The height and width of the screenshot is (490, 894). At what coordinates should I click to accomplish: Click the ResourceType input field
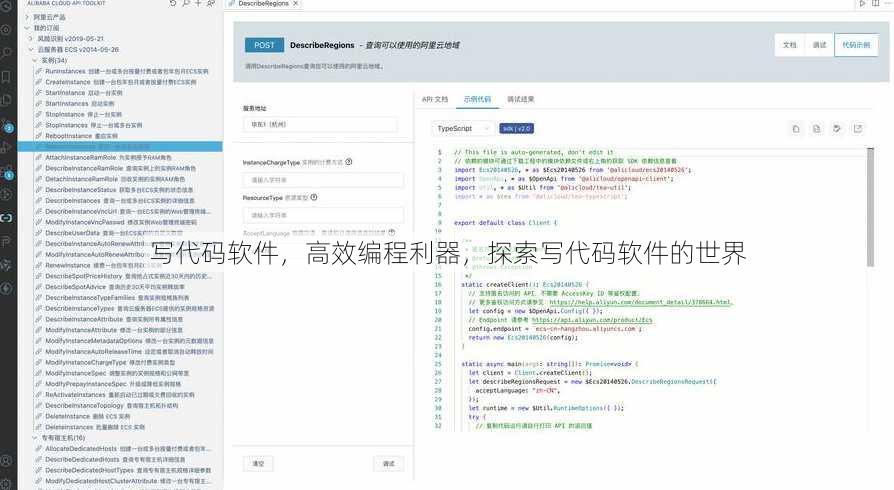pos(323,216)
